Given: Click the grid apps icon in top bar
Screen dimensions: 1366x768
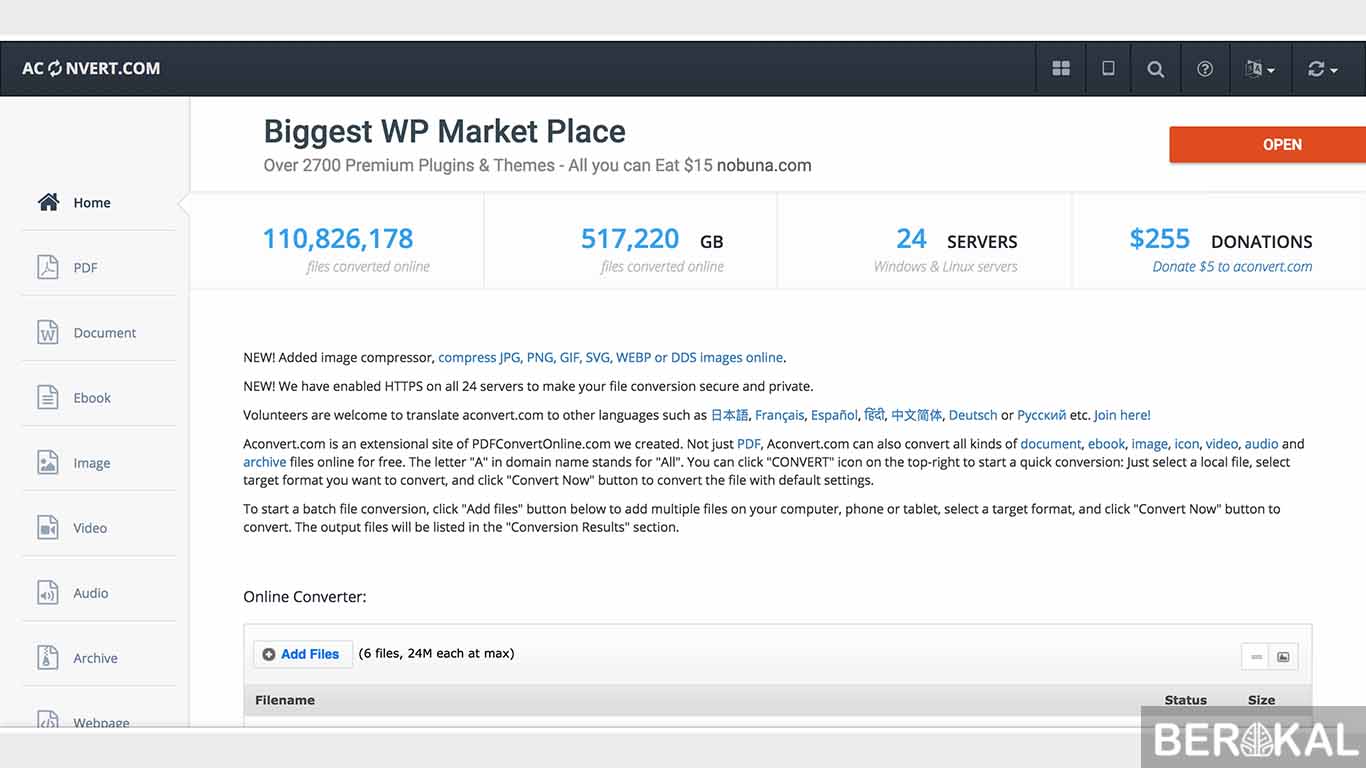Looking at the screenshot, I should (1061, 69).
